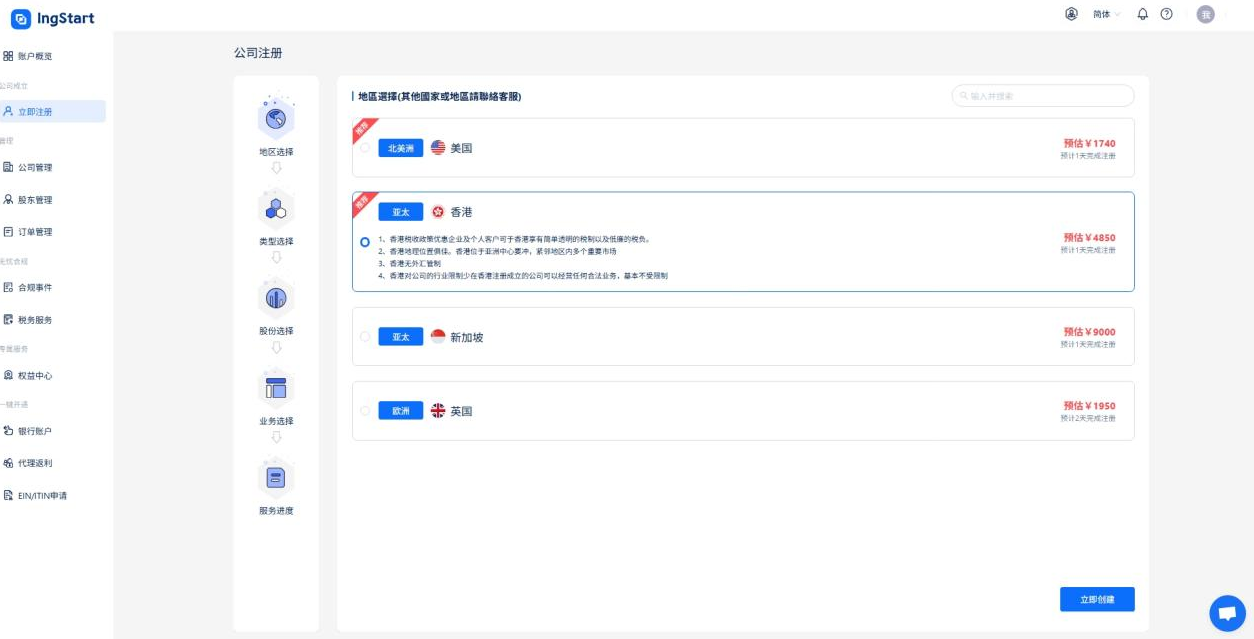The height and width of the screenshot is (639, 1254).
Task: Click the 银行账户 sidebar icon
Action: [8, 431]
